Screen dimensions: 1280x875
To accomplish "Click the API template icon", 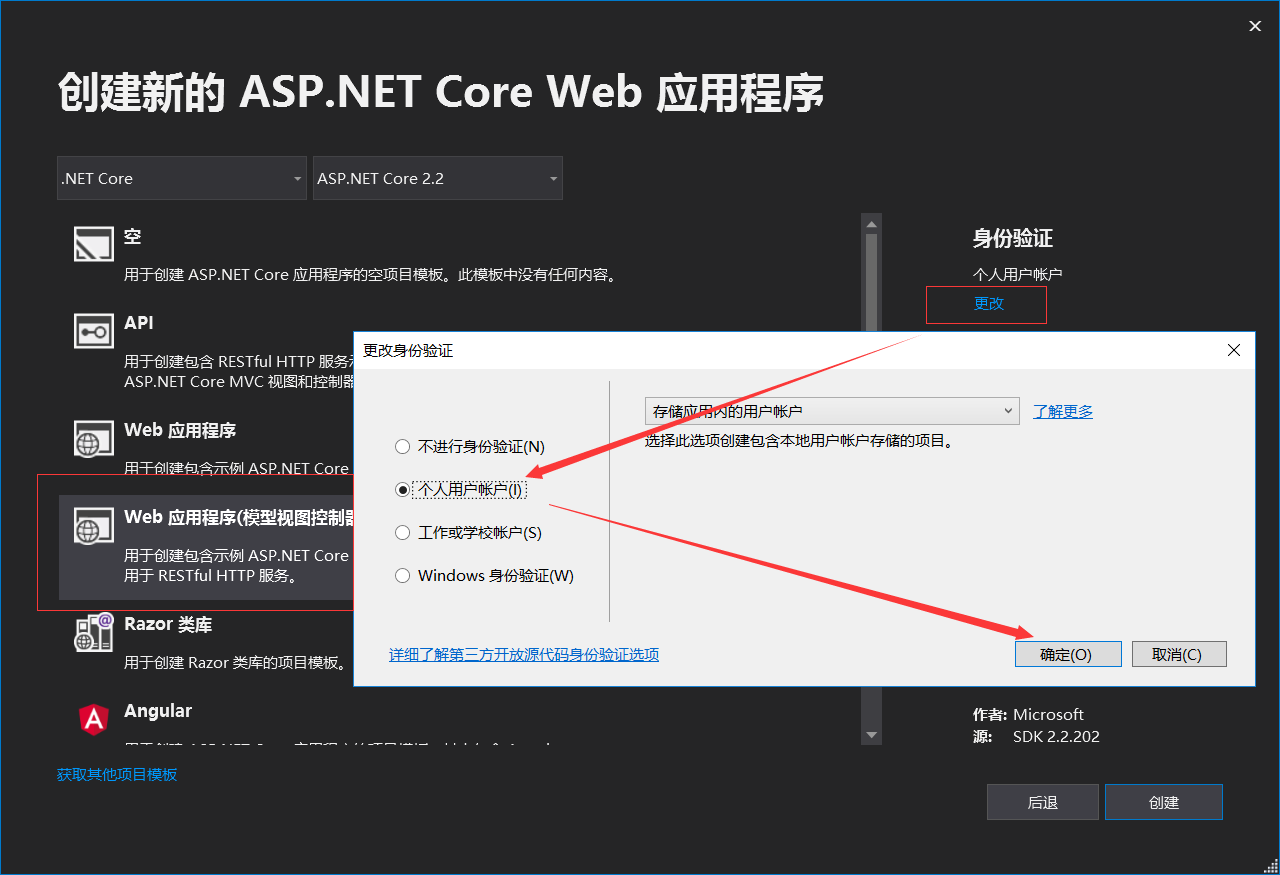I will pos(93,330).
